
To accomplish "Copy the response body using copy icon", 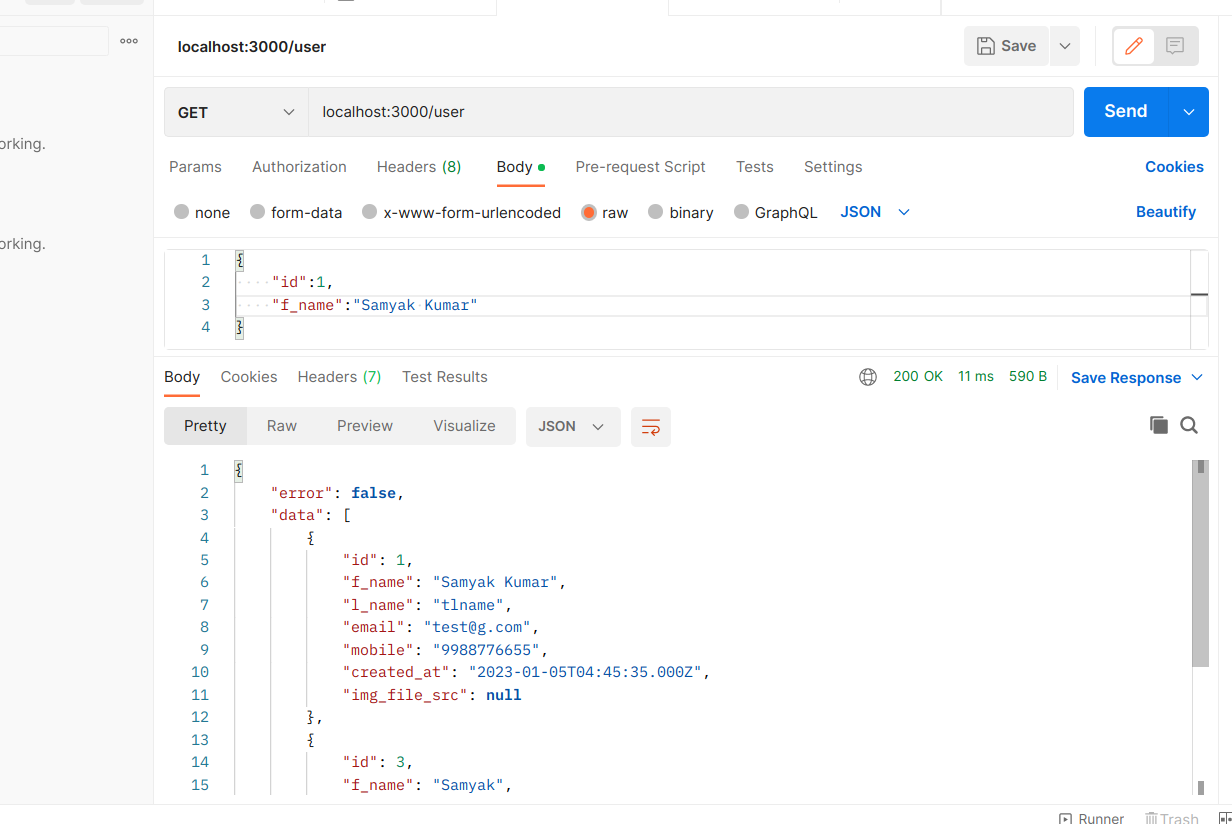I will click(x=1159, y=425).
